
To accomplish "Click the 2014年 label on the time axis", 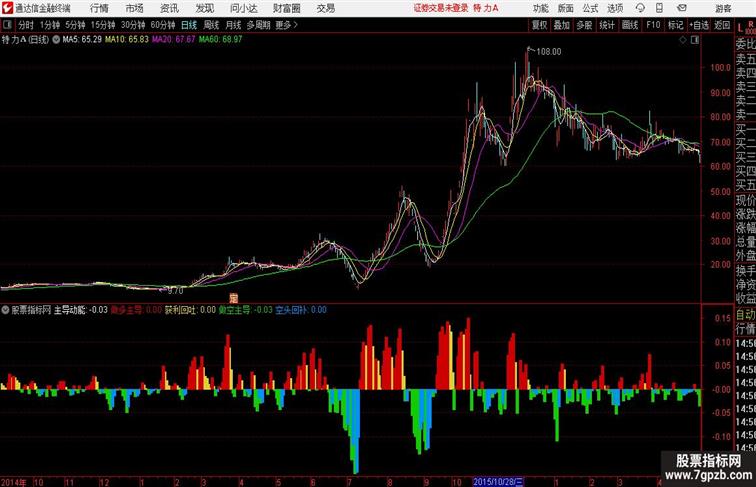I will point(14,482).
